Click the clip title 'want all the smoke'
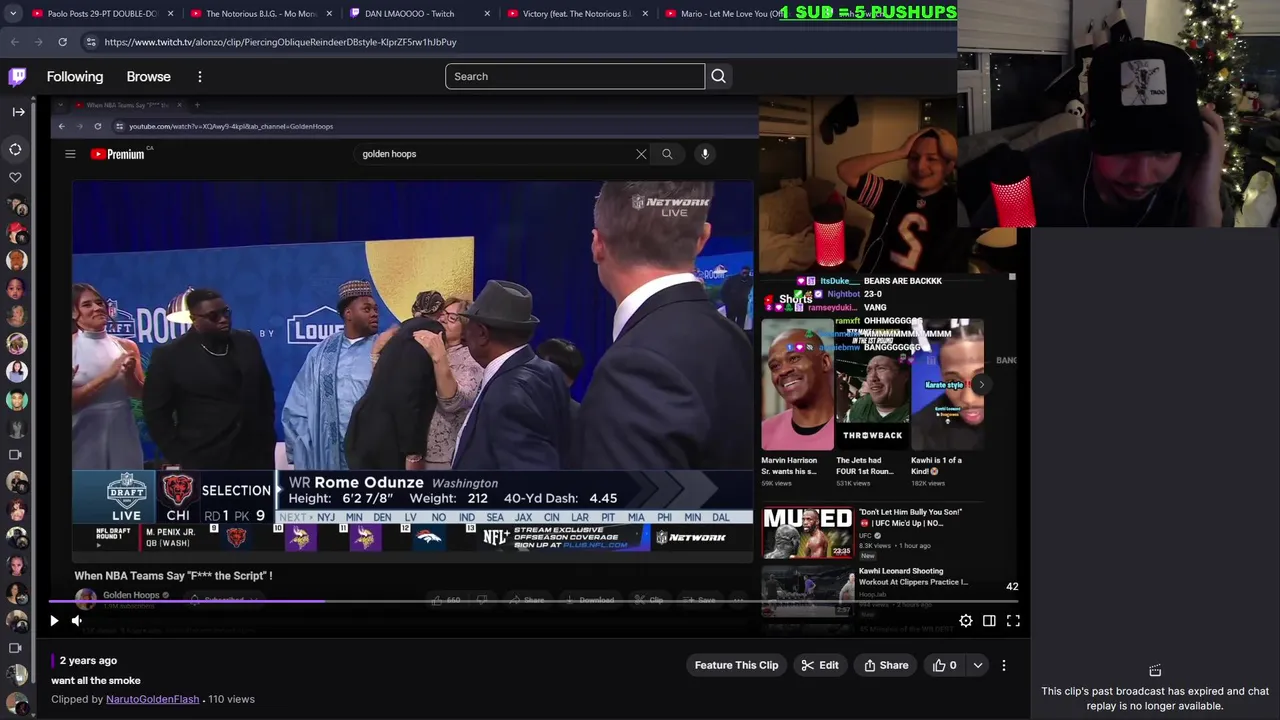 tap(96, 681)
